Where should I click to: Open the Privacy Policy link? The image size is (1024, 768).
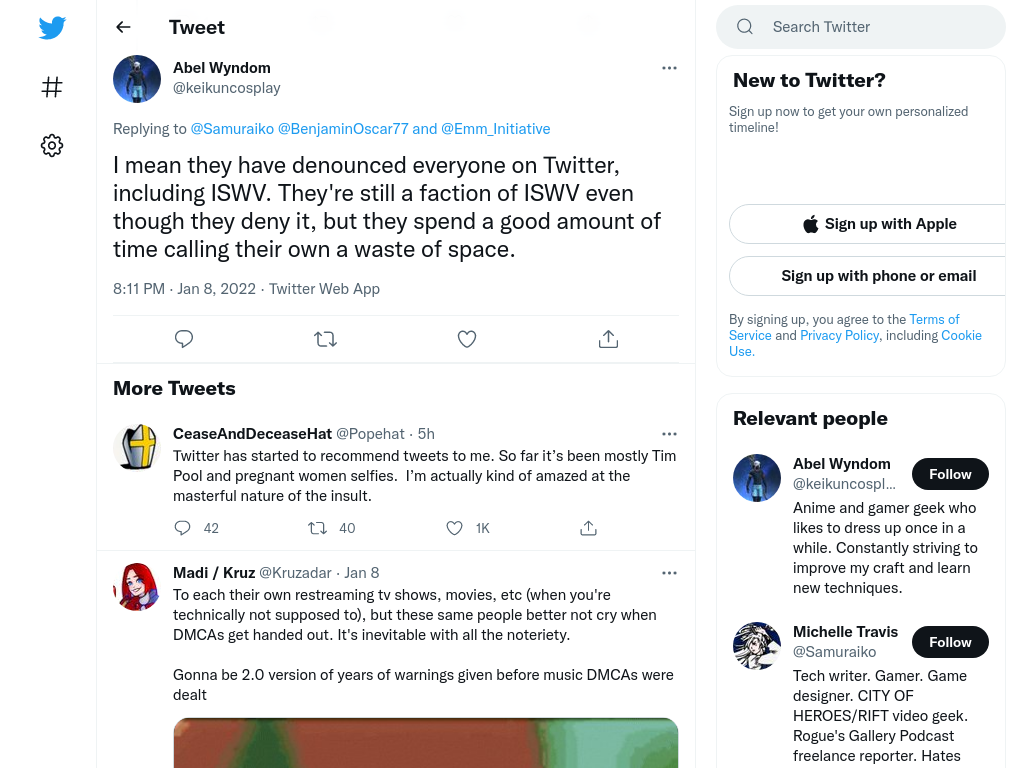click(839, 335)
